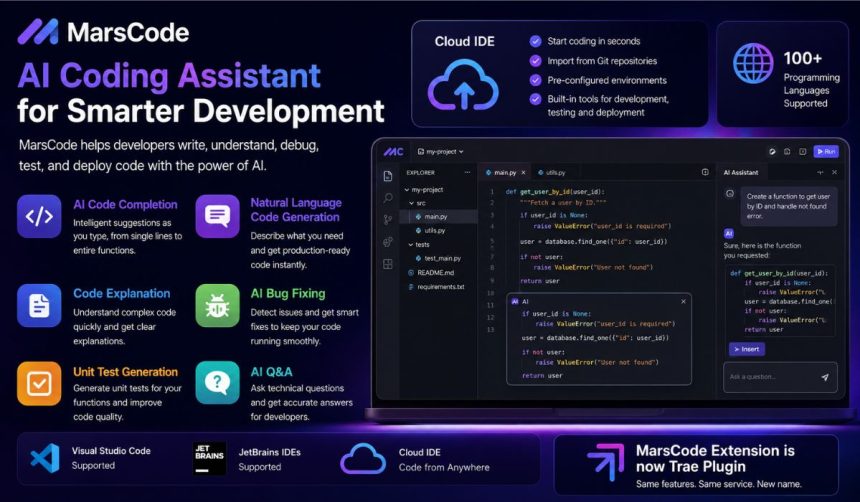
Task: Toggle the 'Pre-configured environments' checkmark
Action: [x=535, y=80]
